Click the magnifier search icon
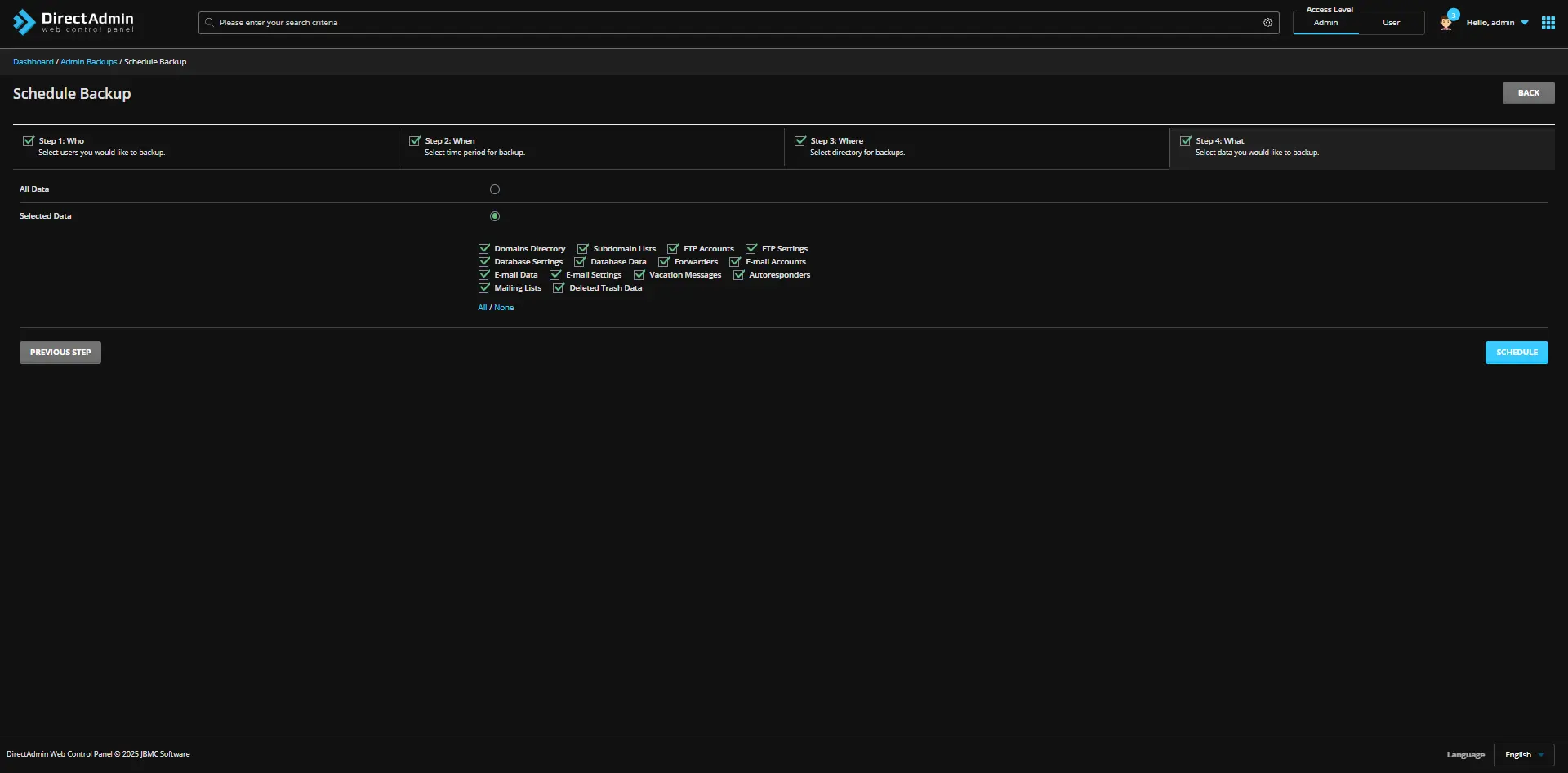The height and width of the screenshot is (773, 1568). pyautogui.click(x=210, y=23)
